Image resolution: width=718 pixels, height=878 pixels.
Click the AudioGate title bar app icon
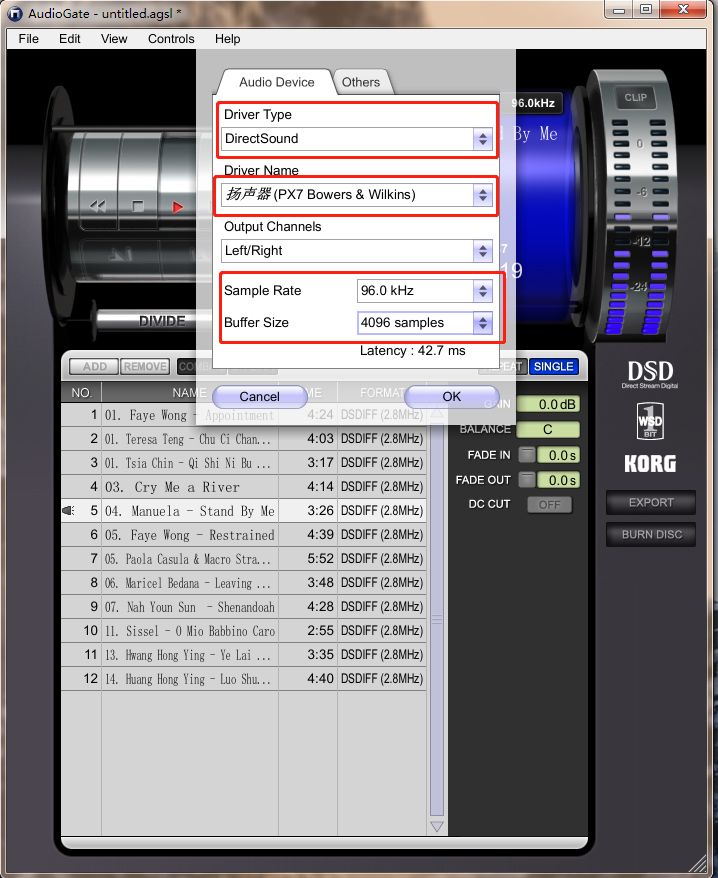coord(15,13)
